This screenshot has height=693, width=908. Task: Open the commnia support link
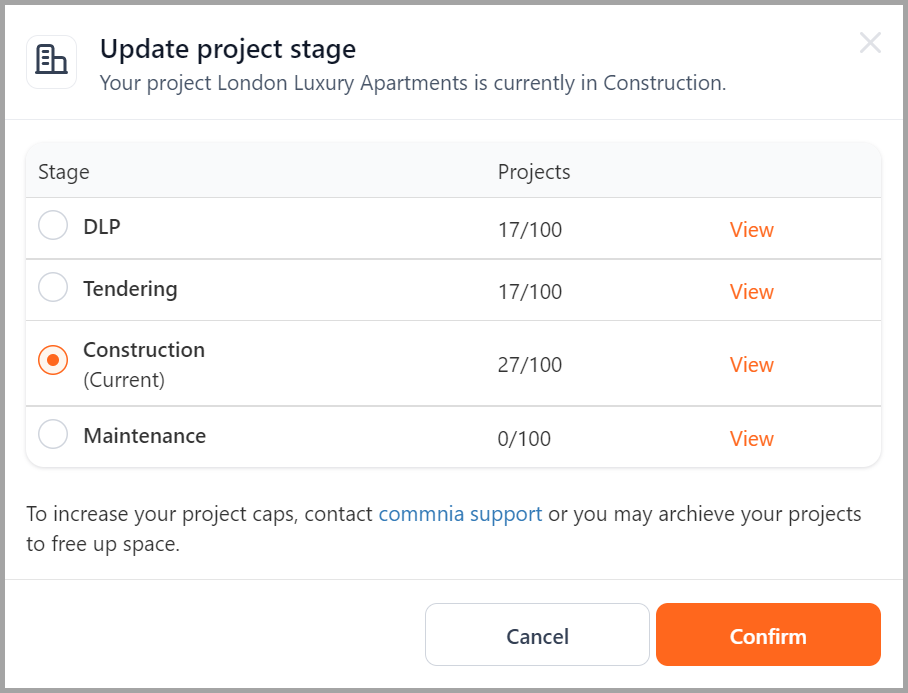[460, 514]
